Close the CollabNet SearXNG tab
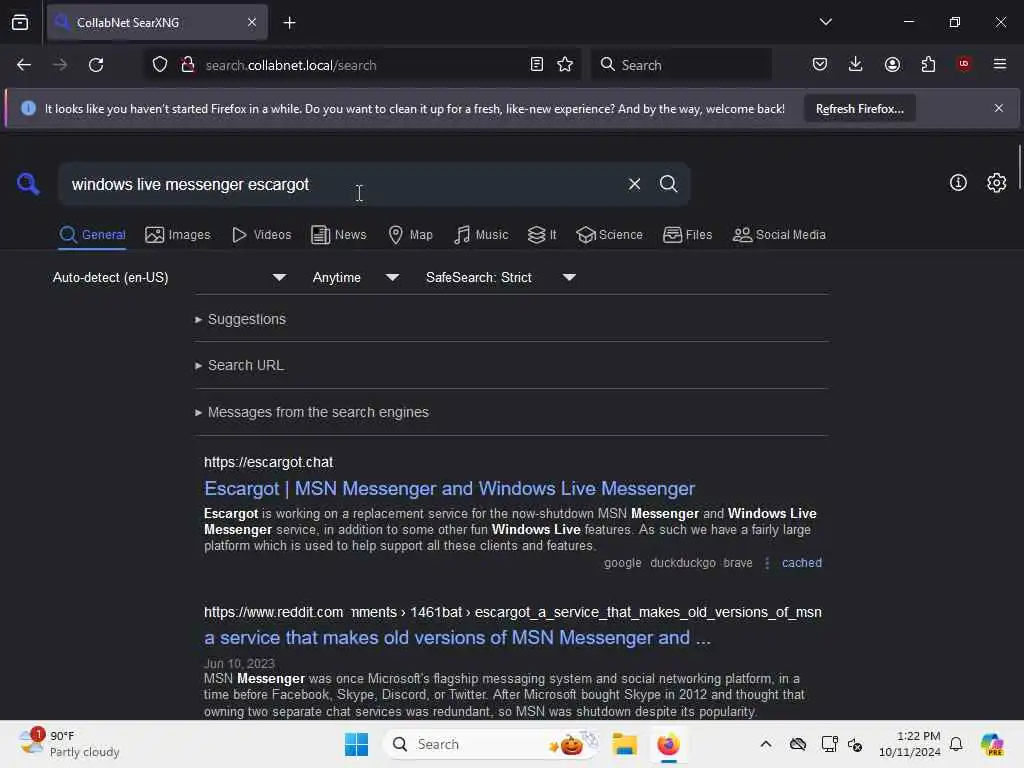The width and height of the screenshot is (1024, 768). pos(252,23)
